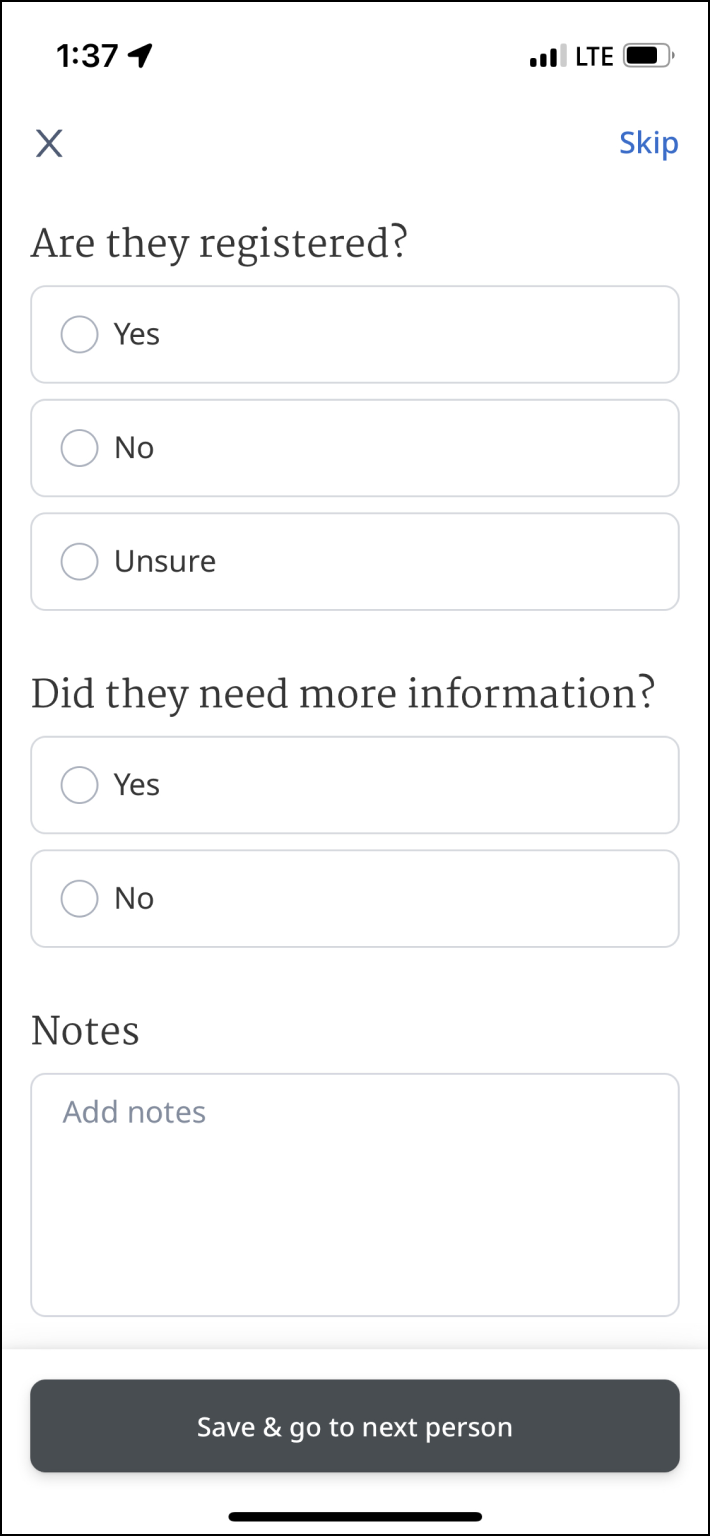
Task: Tap the home indicator bar at bottom
Action: pos(355,1516)
